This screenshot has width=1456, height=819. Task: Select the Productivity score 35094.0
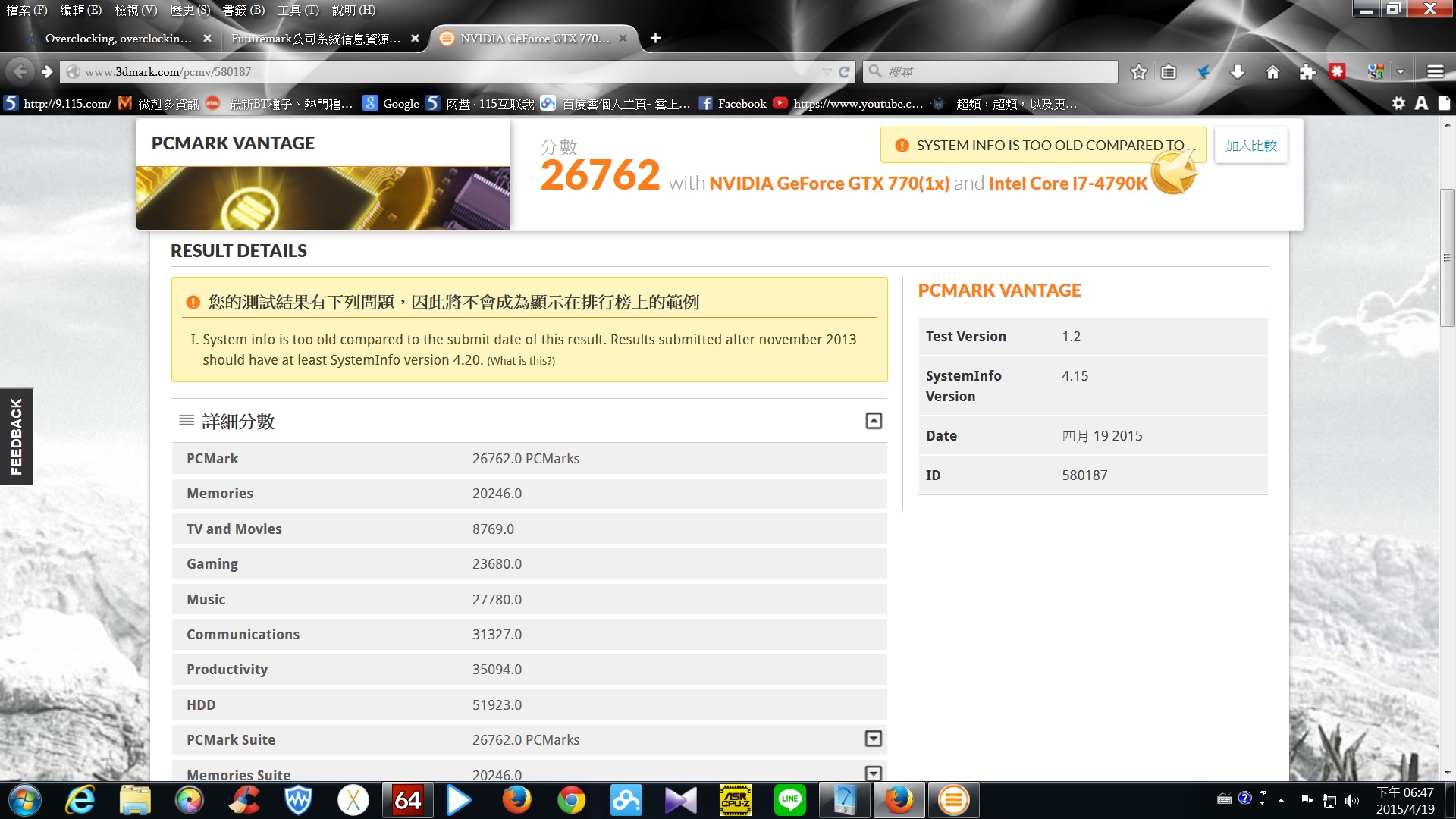click(x=497, y=670)
